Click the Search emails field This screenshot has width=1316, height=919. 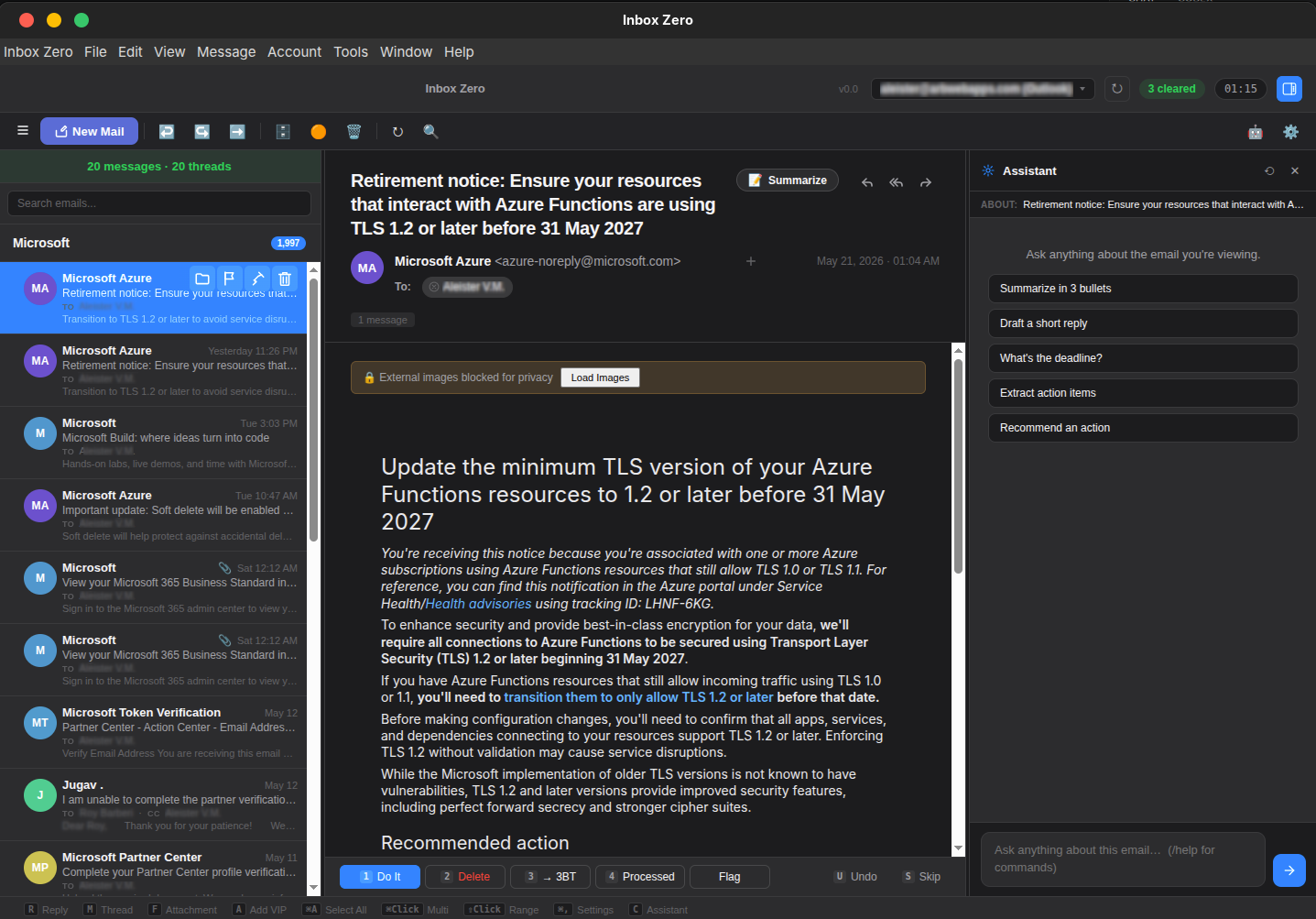[159, 203]
